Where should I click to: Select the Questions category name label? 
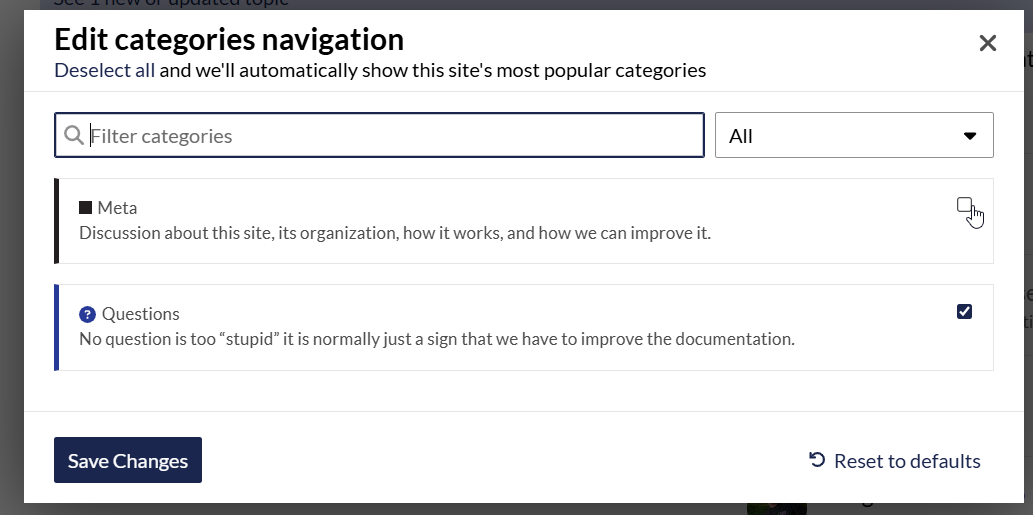(x=140, y=314)
